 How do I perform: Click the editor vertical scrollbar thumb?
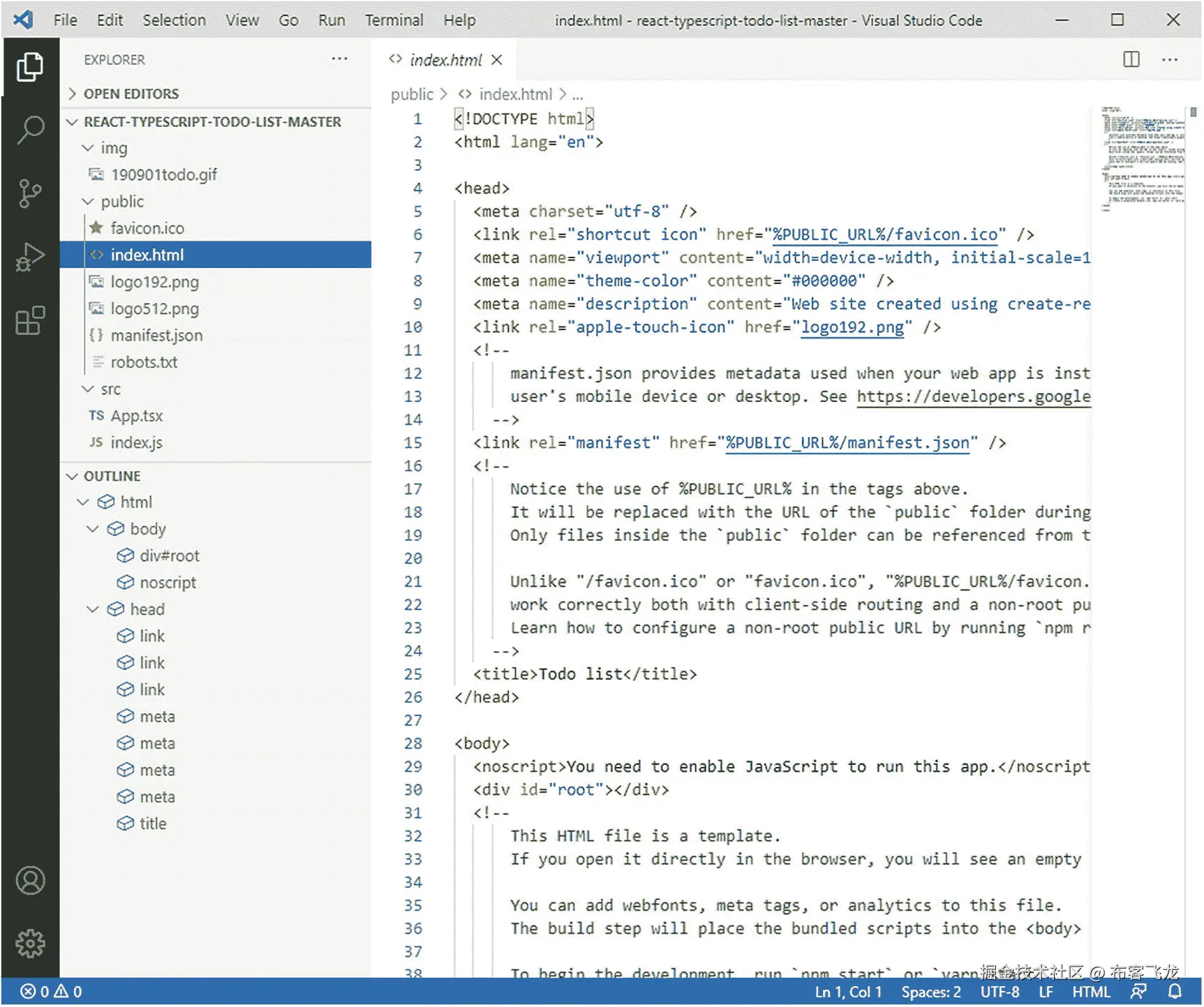tap(1194, 112)
